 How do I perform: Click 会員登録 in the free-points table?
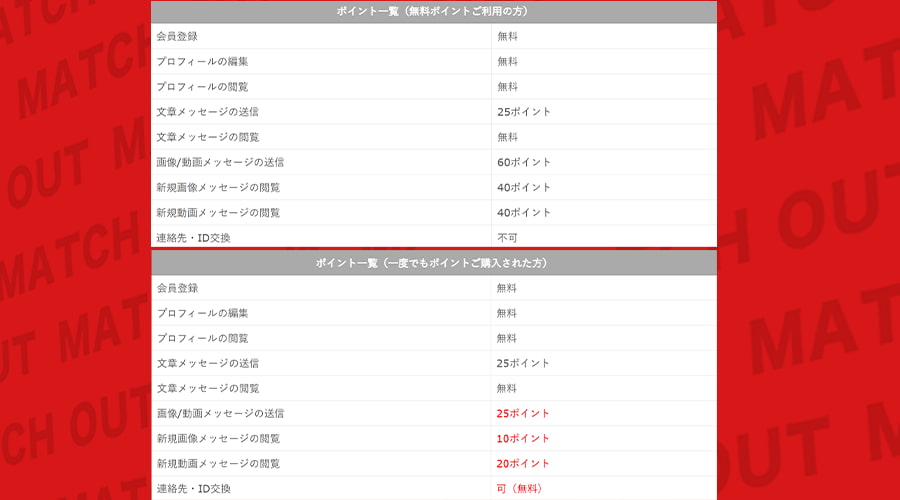point(177,37)
